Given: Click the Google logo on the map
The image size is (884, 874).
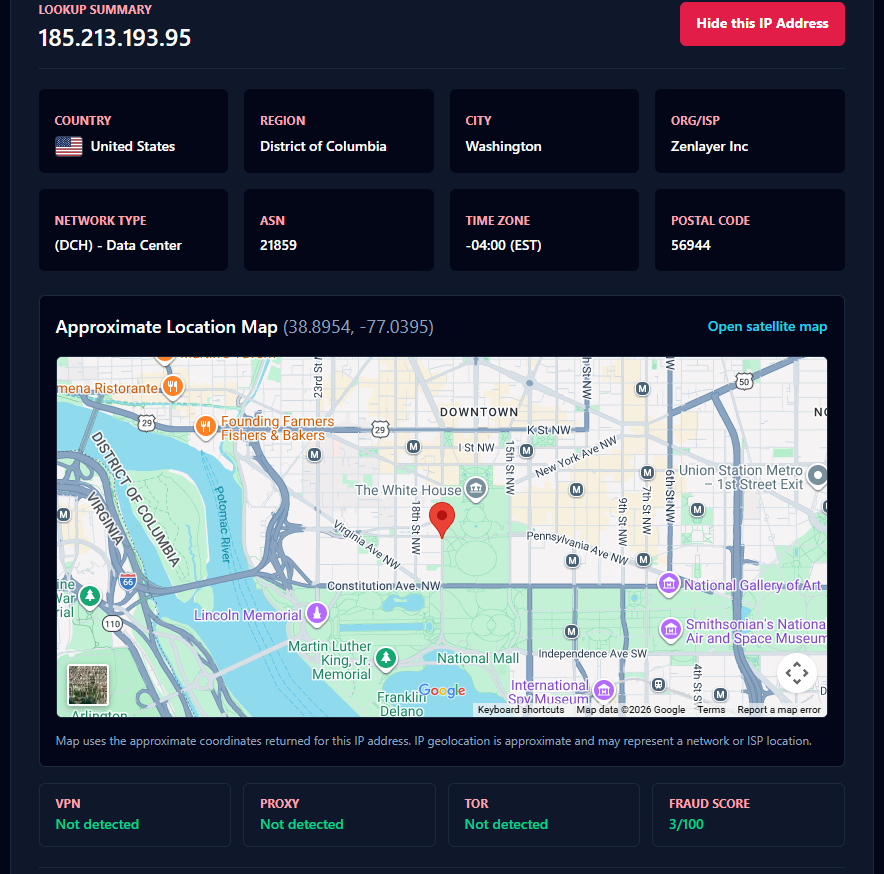Looking at the screenshot, I should [x=443, y=690].
